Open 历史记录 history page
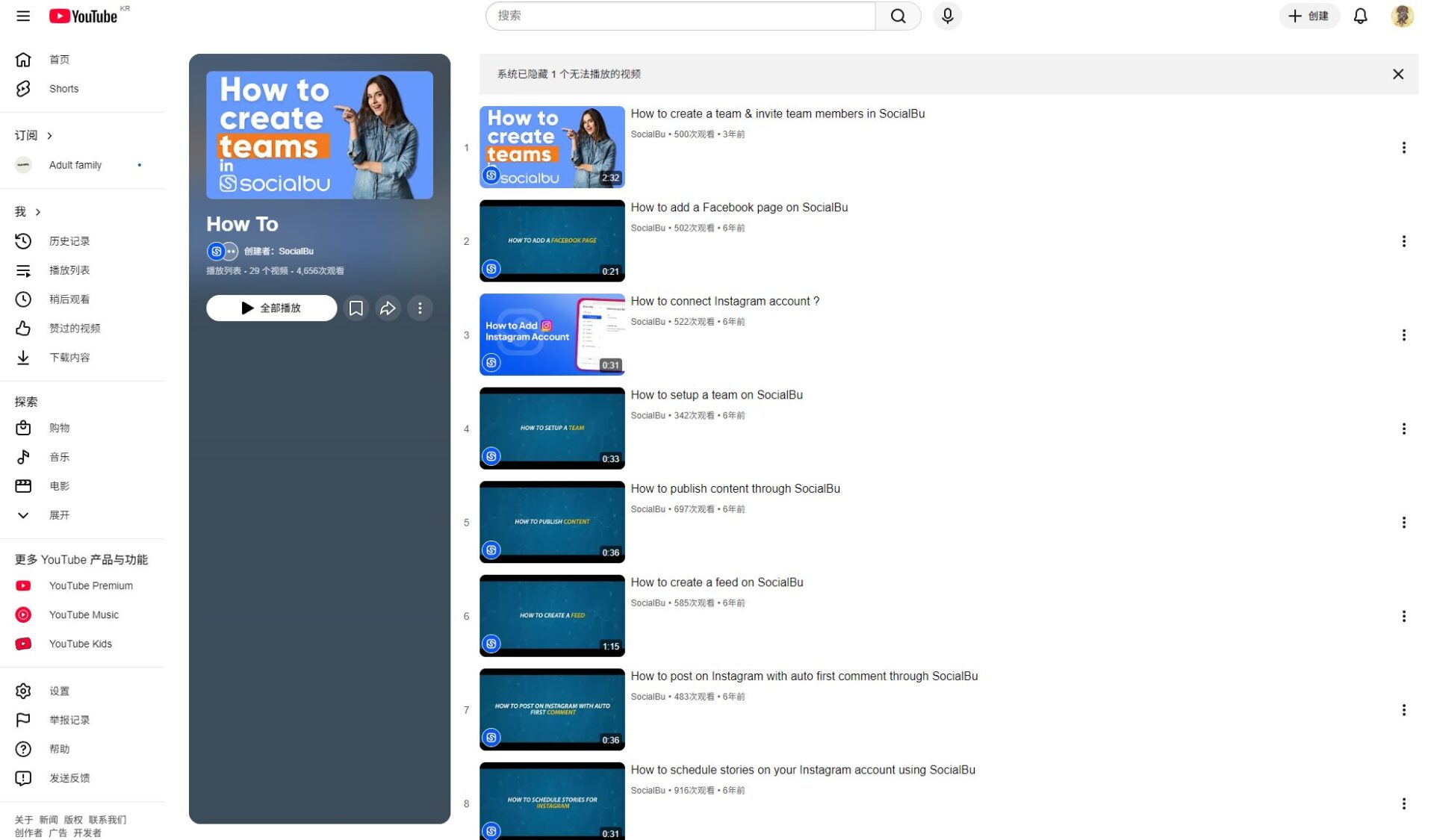 [69, 241]
